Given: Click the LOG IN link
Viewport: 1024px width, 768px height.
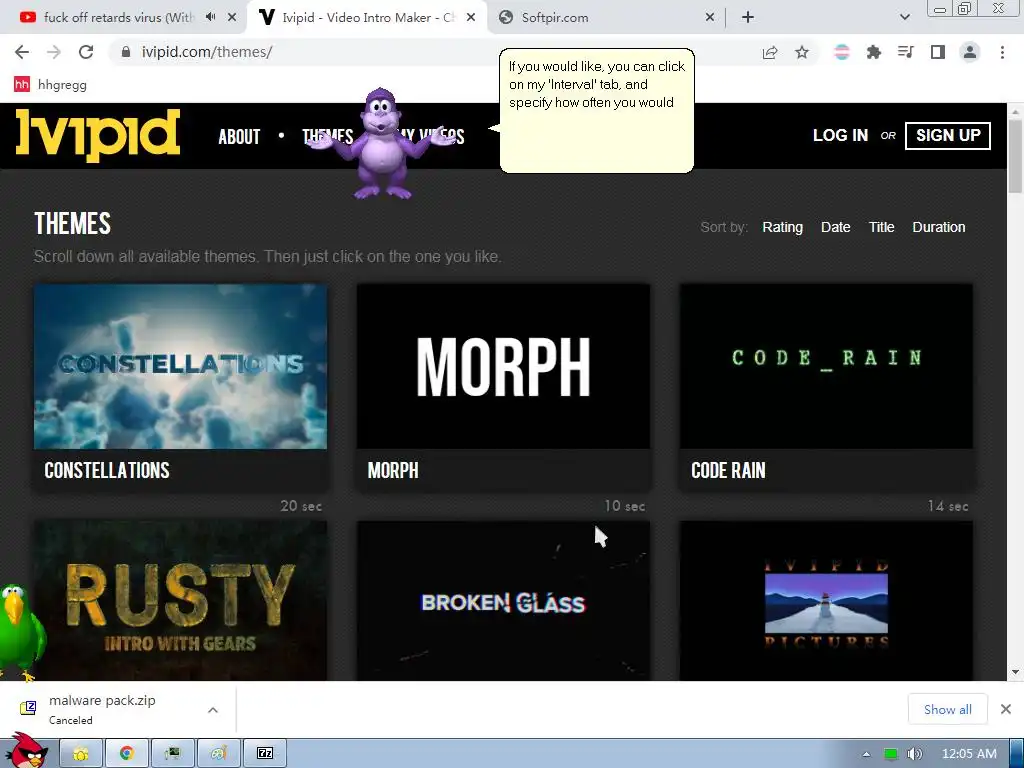Looking at the screenshot, I should [840, 135].
